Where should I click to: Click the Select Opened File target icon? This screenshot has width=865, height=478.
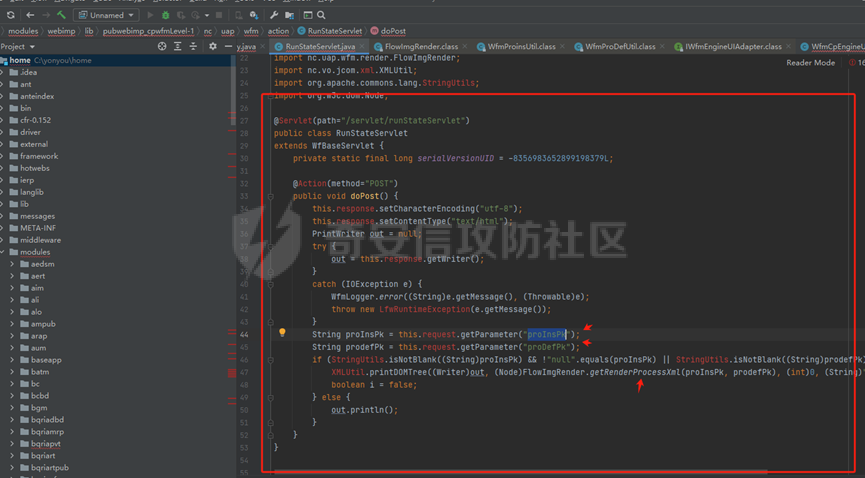tap(162, 46)
